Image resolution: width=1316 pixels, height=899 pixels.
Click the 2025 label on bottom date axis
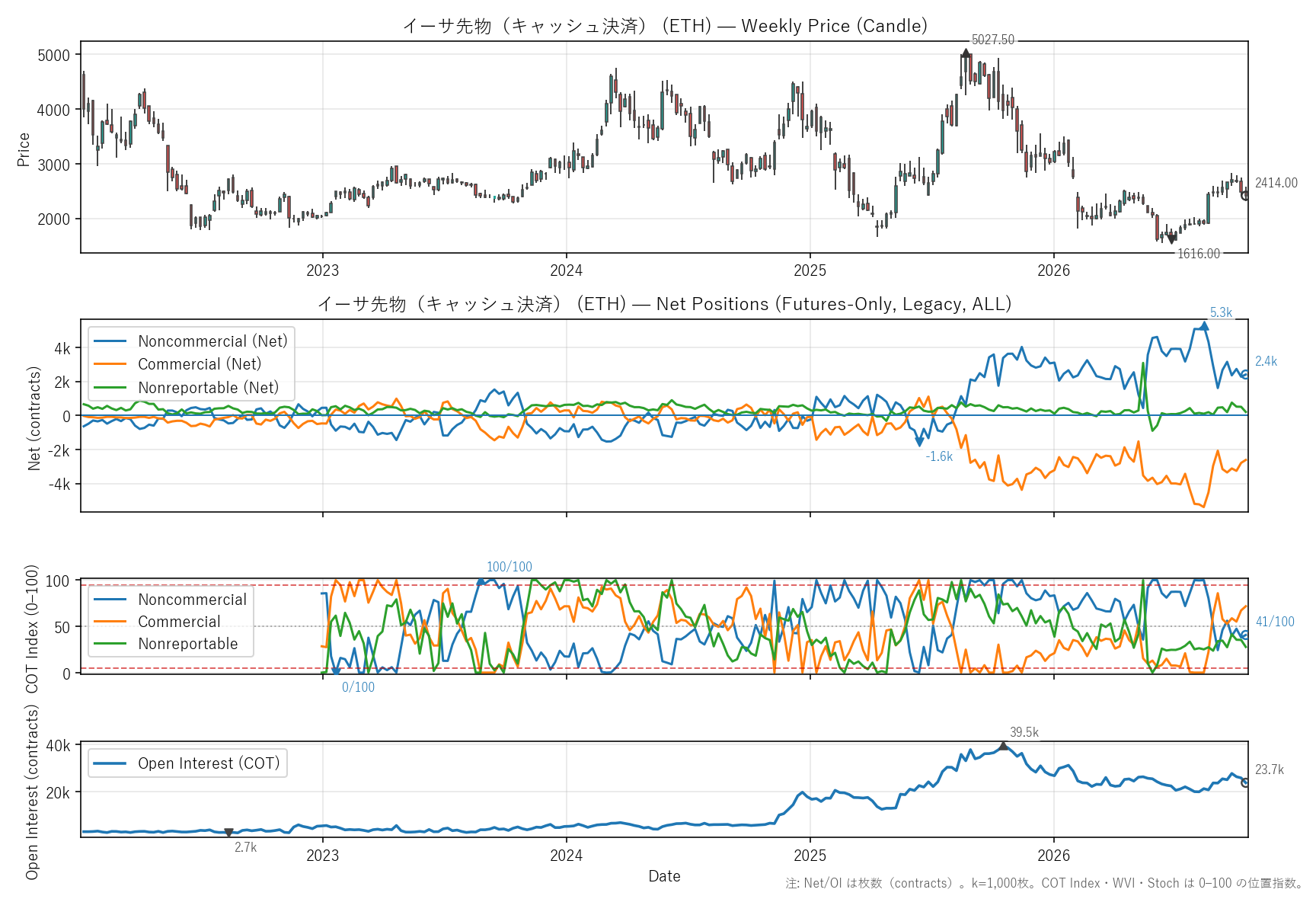pyautogui.click(x=810, y=856)
